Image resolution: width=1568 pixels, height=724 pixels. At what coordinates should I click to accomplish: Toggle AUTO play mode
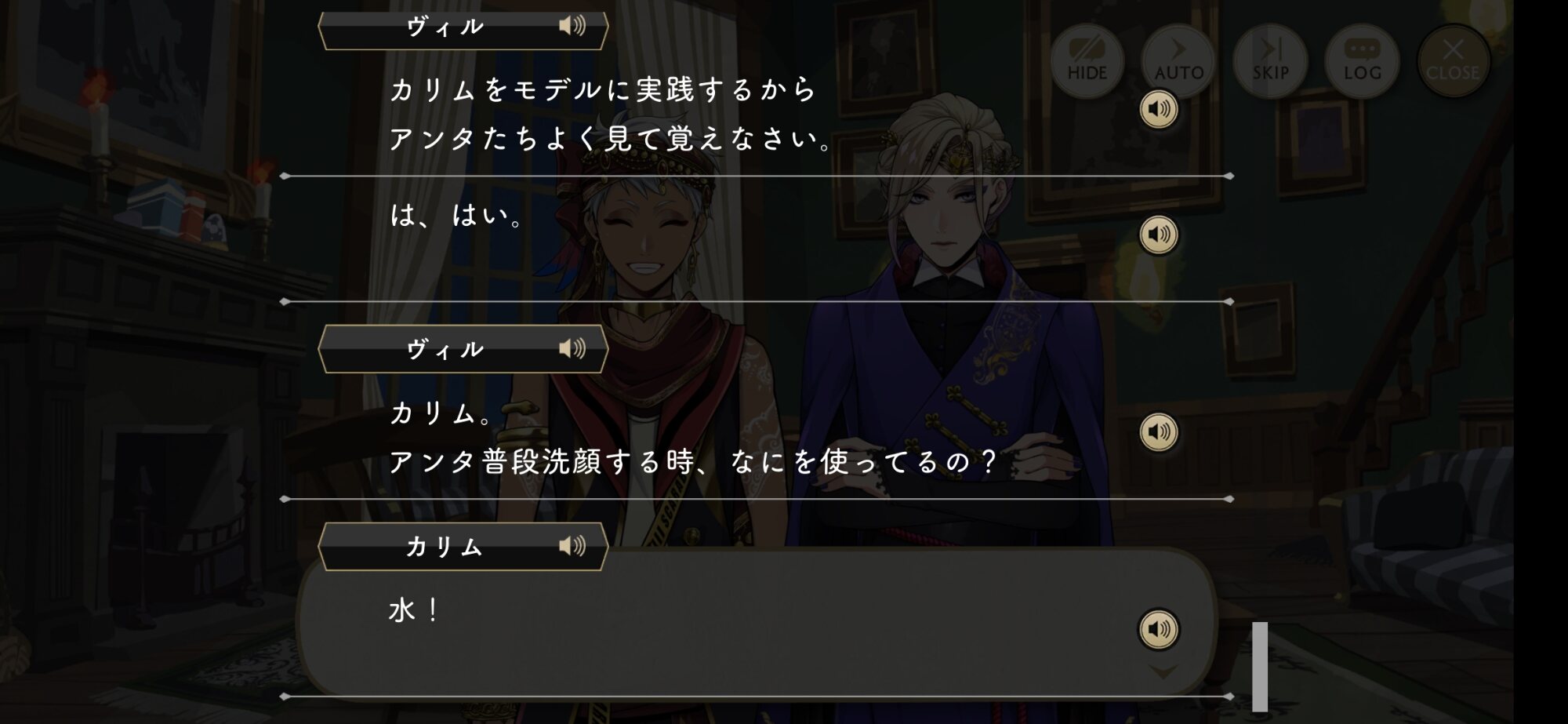[x=1178, y=60]
